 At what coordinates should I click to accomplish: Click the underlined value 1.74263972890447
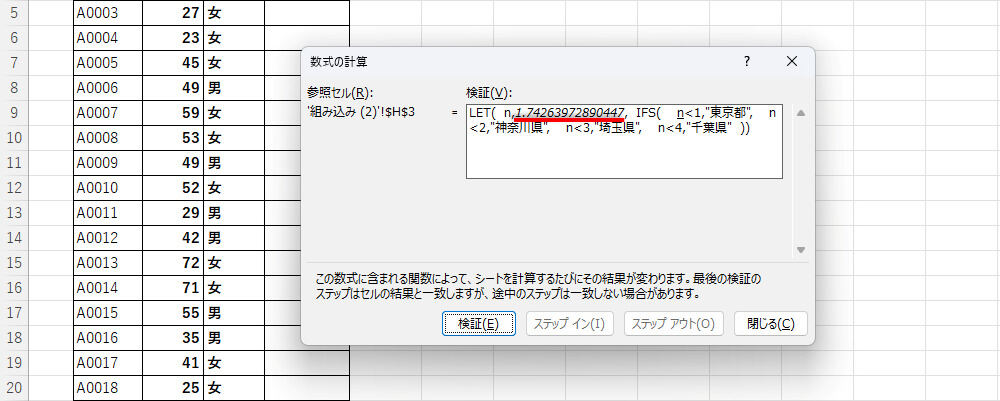click(x=570, y=113)
